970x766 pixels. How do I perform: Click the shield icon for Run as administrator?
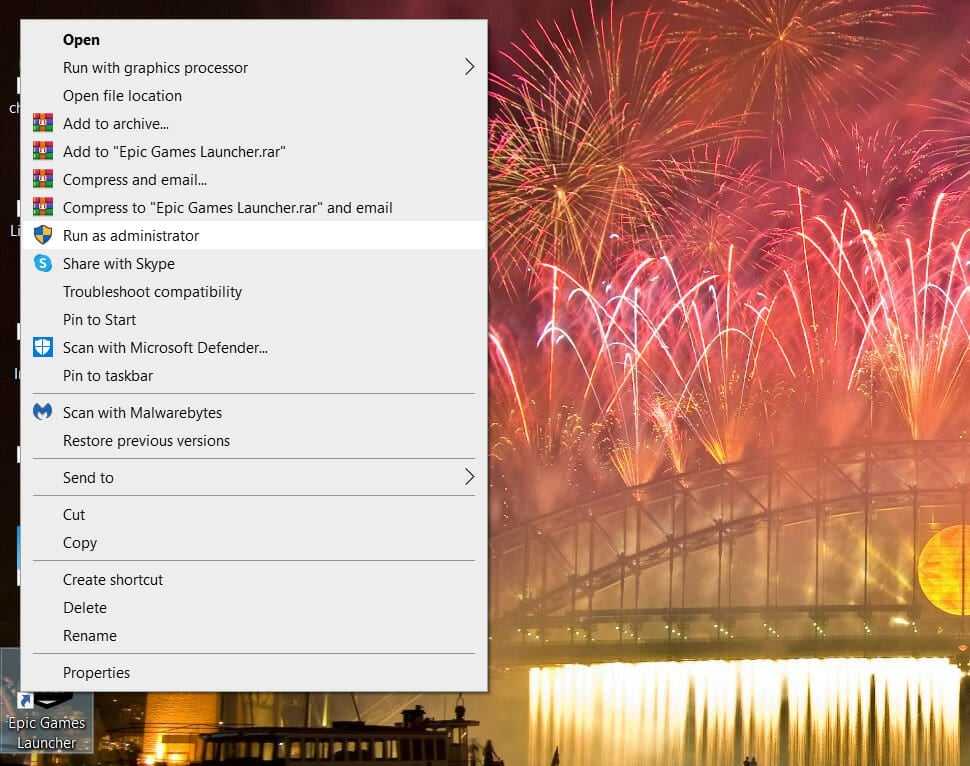tap(43, 235)
